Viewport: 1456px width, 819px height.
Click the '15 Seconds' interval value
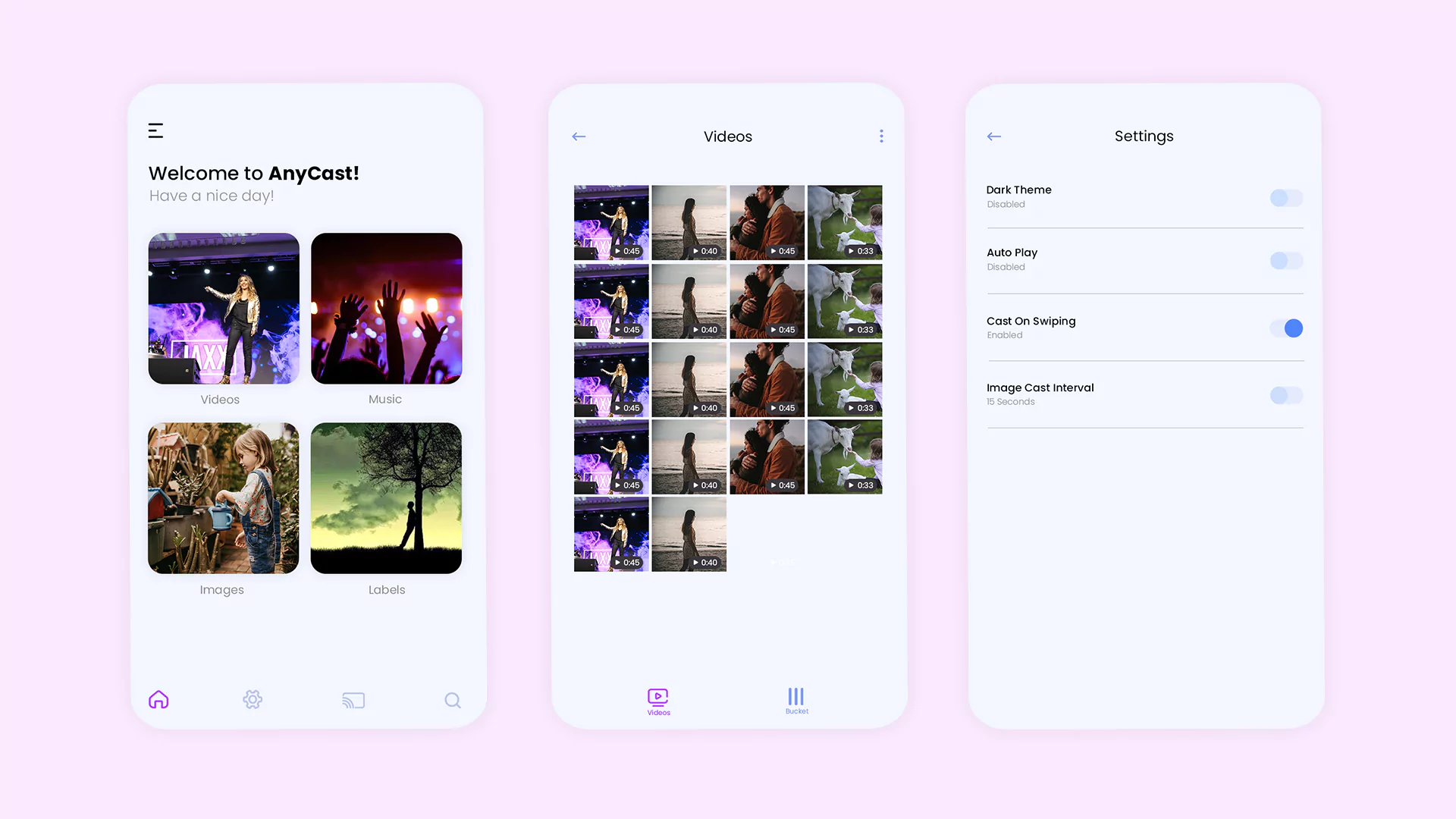point(1010,402)
